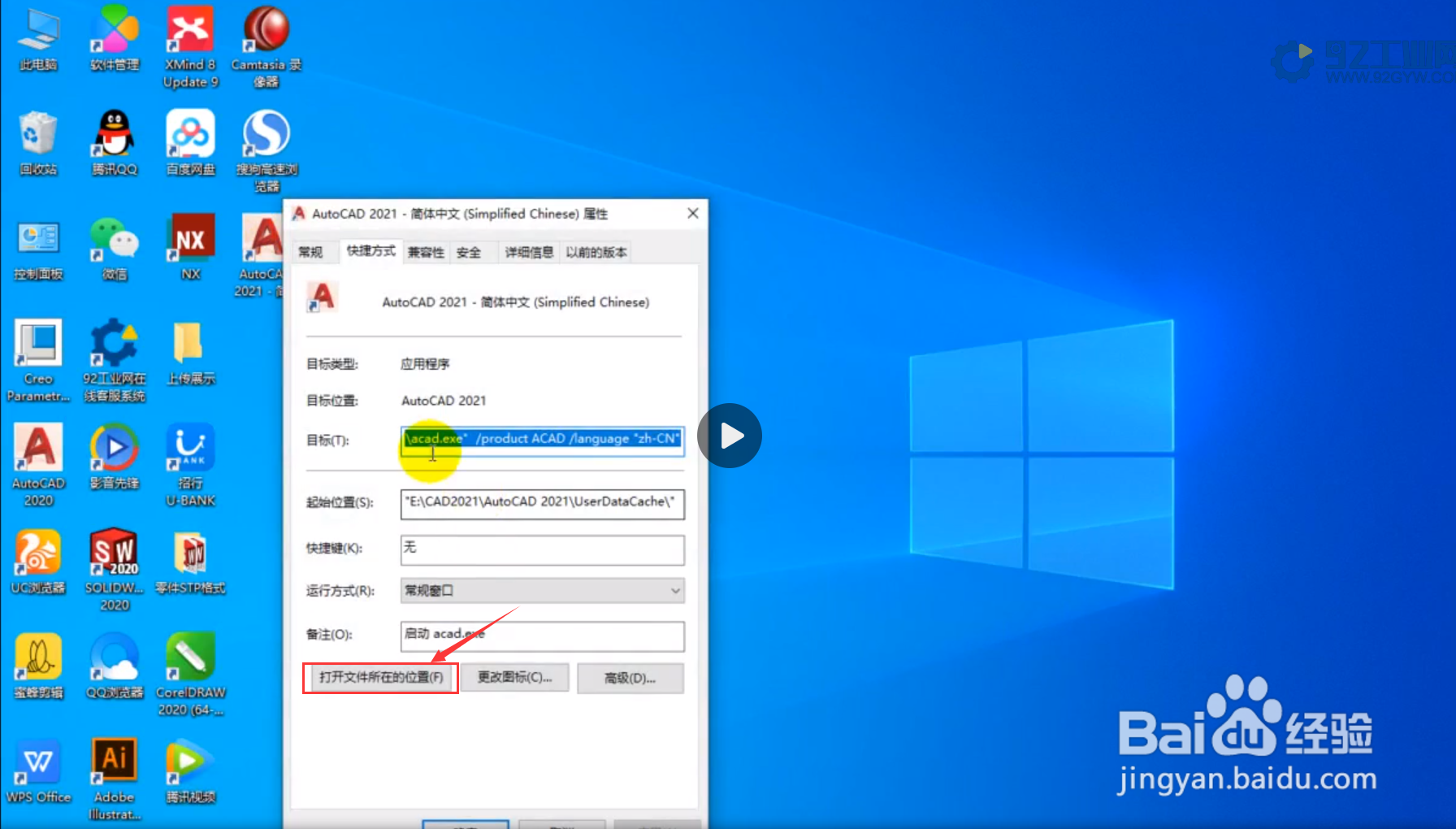Select the 快捷方式 tab
The image size is (1456, 829).
(x=371, y=250)
